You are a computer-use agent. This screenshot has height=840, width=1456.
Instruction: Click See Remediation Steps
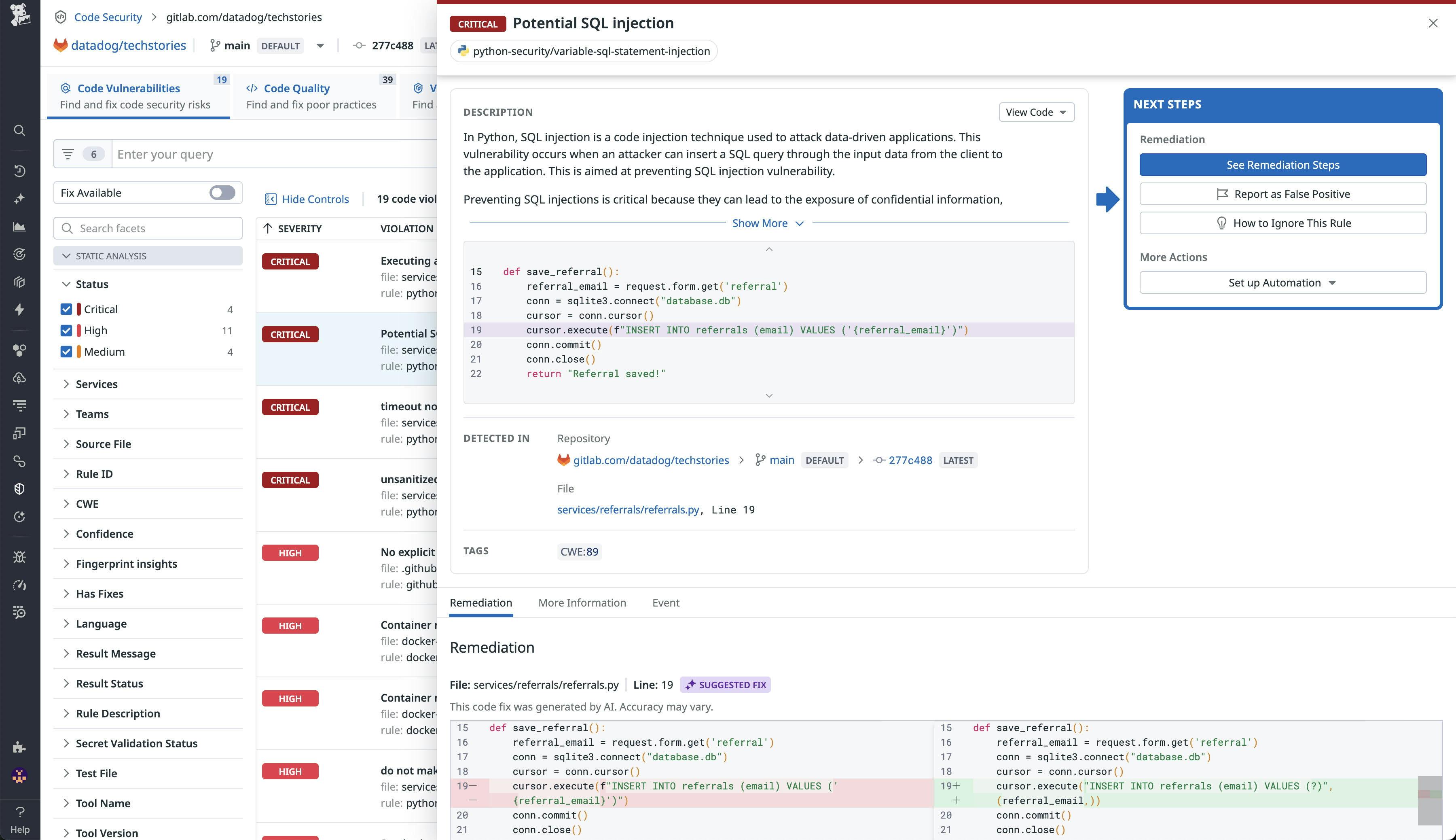click(x=1282, y=164)
